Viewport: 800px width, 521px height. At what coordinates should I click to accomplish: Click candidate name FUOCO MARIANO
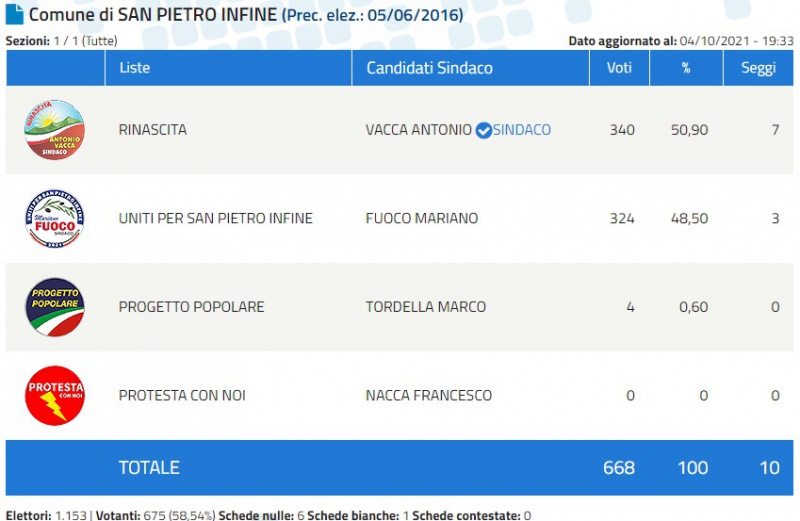tap(421, 218)
